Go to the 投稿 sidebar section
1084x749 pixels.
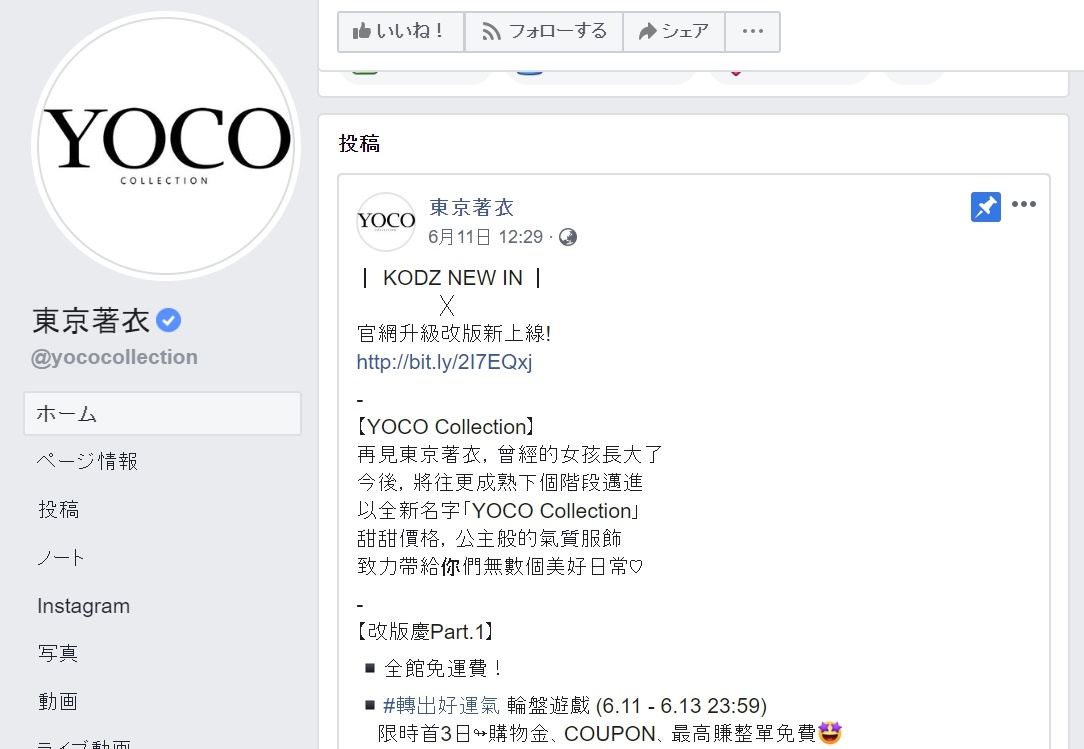tap(59, 510)
